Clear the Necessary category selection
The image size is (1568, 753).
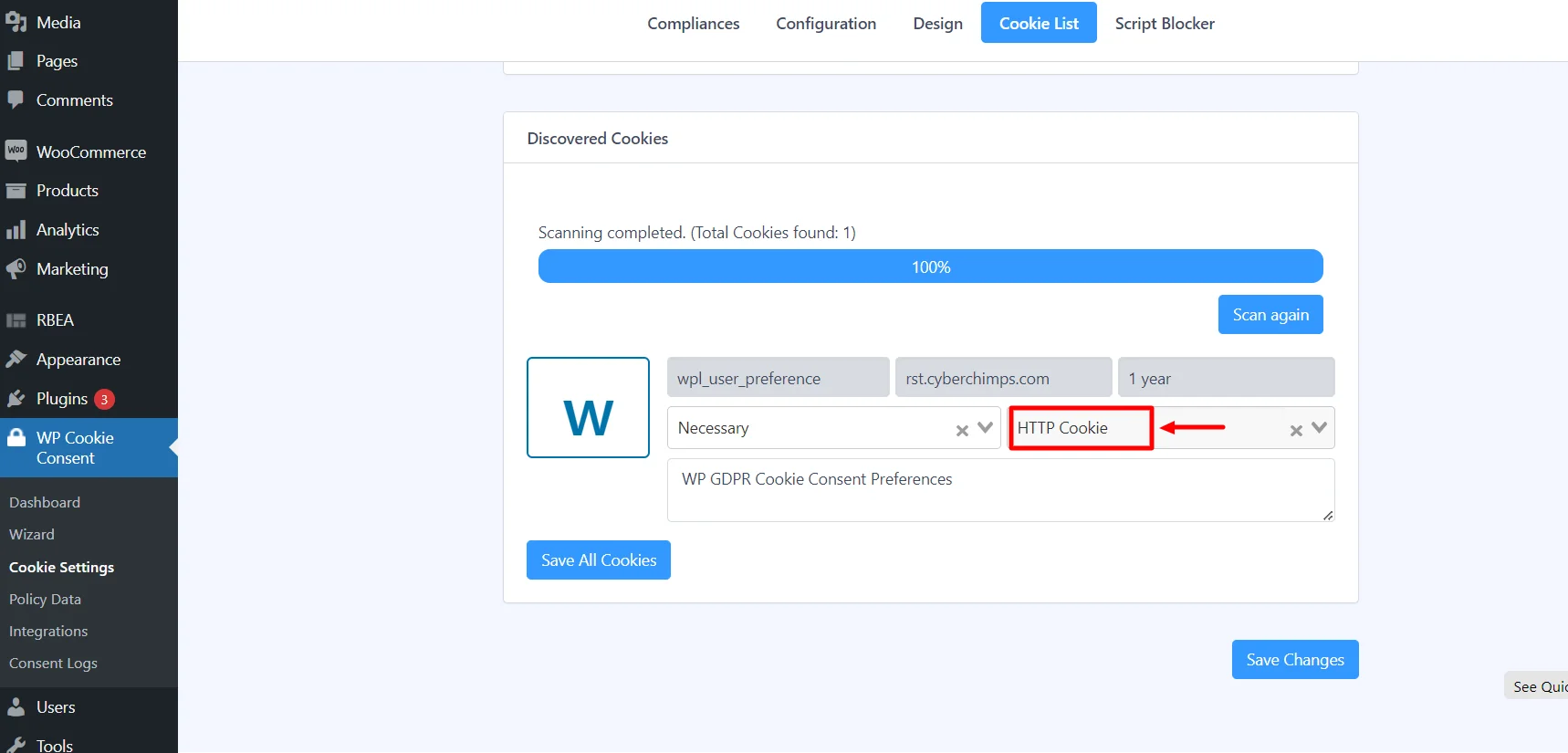coord(962,430)
